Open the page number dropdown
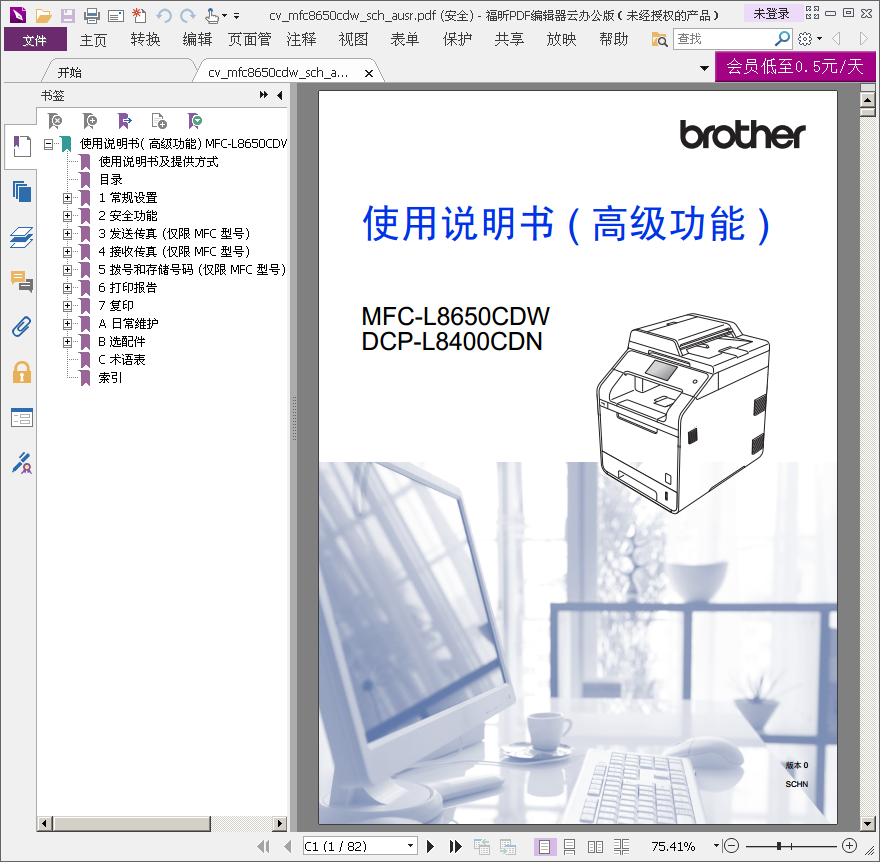This screenshot has width=880, height=862. (x=411, y=846)
